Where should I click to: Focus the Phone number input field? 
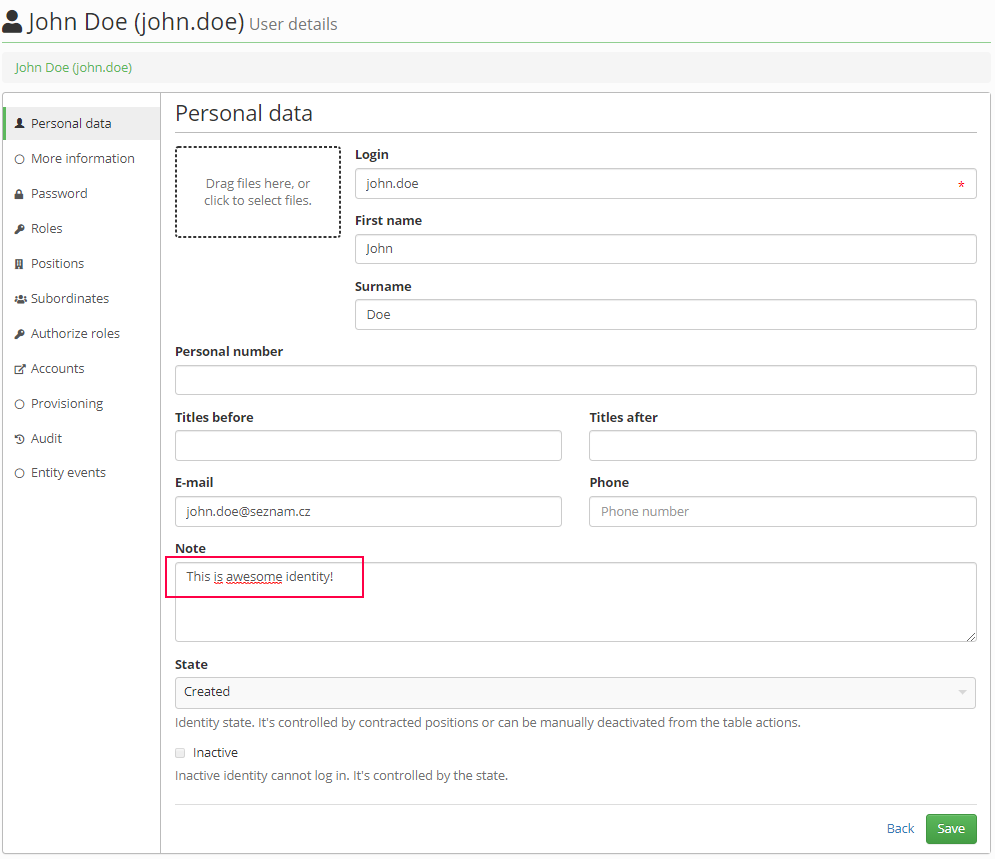click(x=782, y=512)
